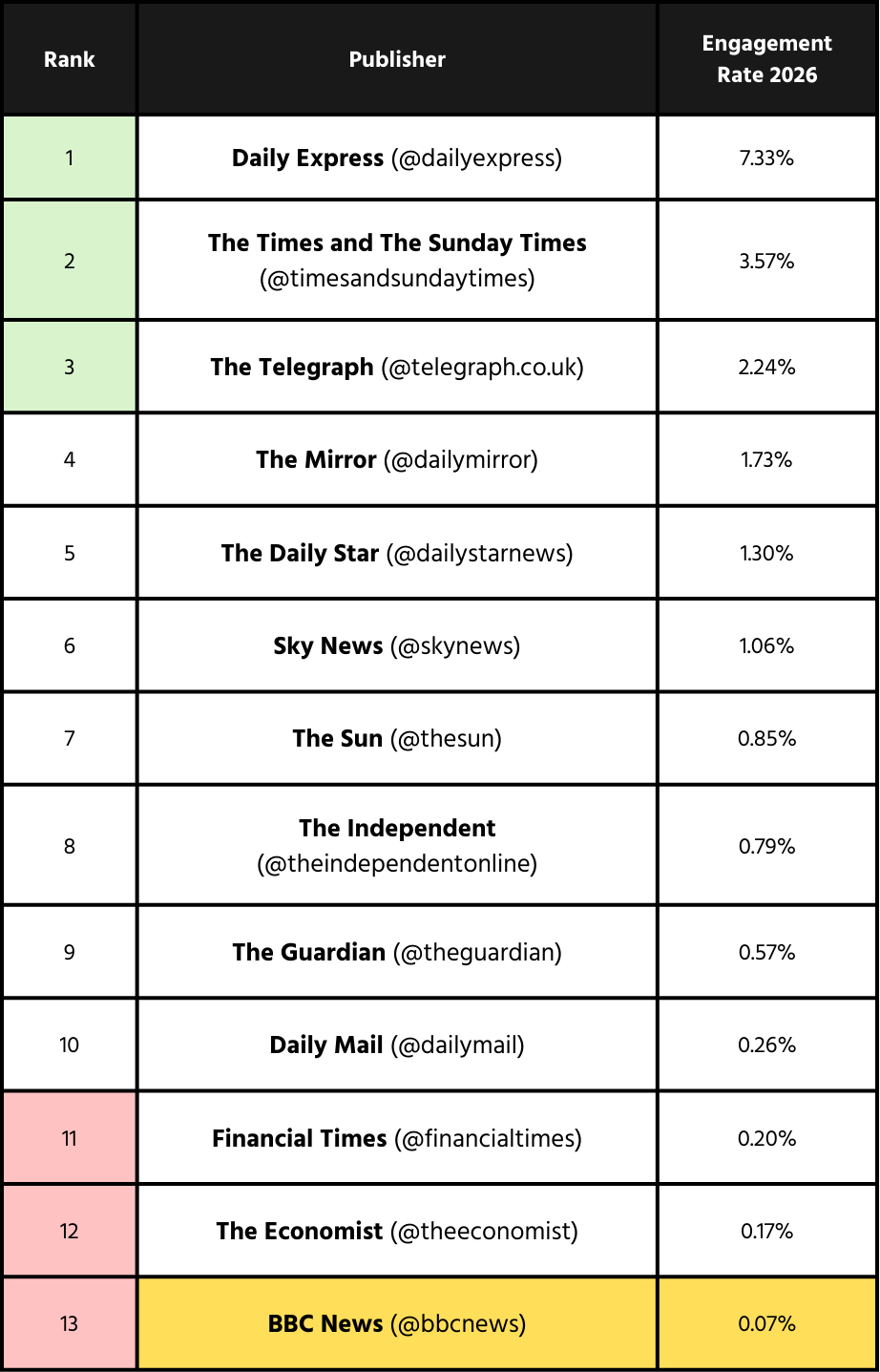Click The Independent publisher entry
This screenshot has height=1372, width=880.
coord(397,846)
